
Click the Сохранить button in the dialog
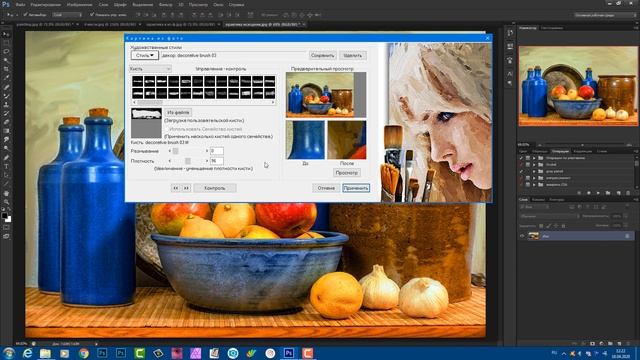click(322, 55)
